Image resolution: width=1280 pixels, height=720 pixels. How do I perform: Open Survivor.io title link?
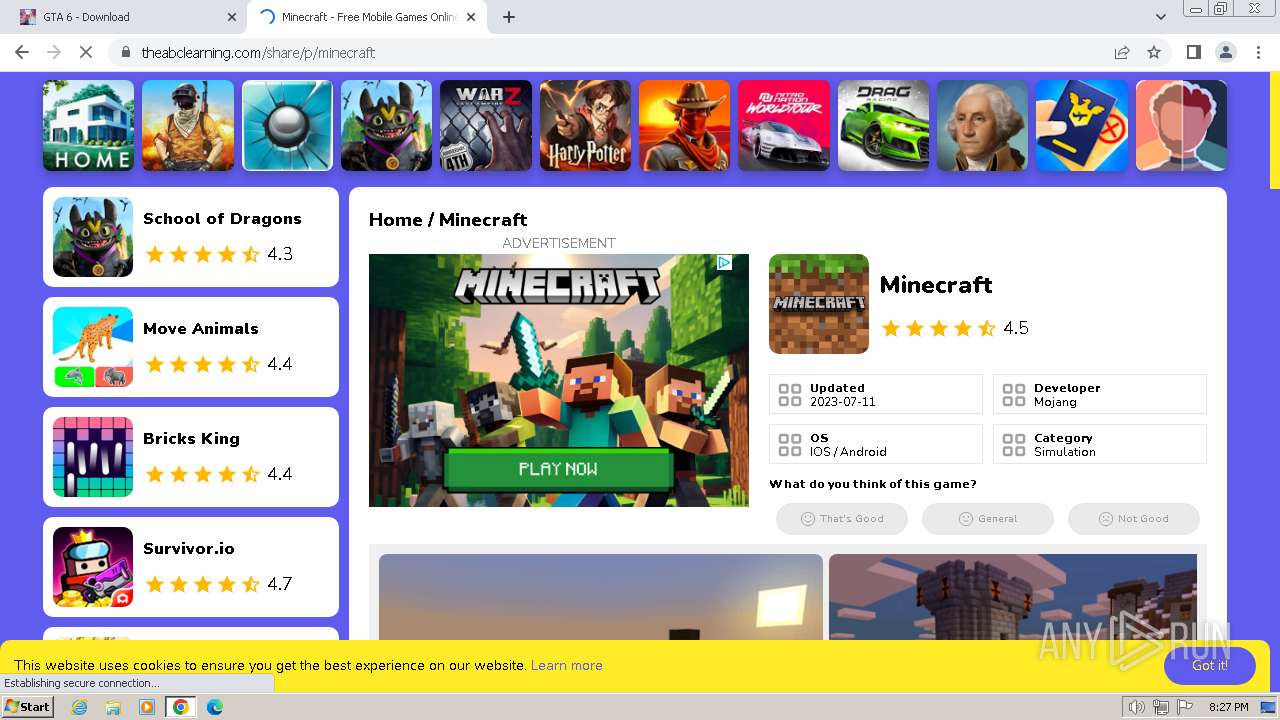189,549
